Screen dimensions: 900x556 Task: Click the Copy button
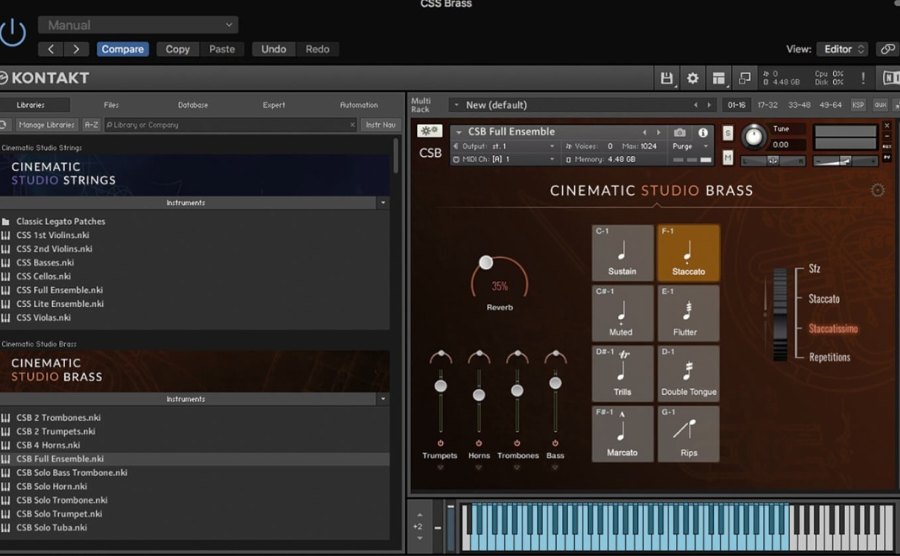[x=177, y=49]
